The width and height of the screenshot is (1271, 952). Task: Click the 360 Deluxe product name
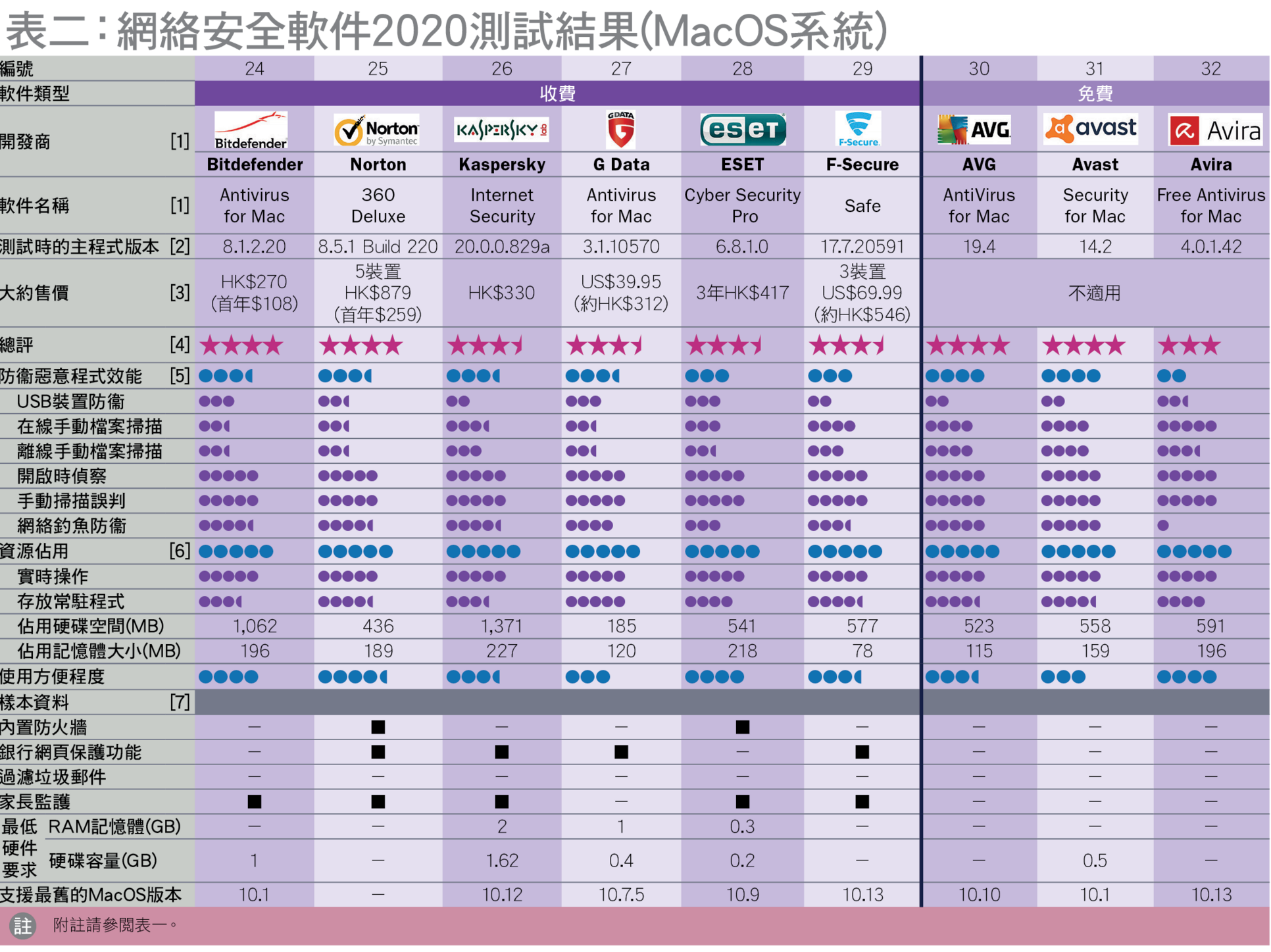point(378,205)
